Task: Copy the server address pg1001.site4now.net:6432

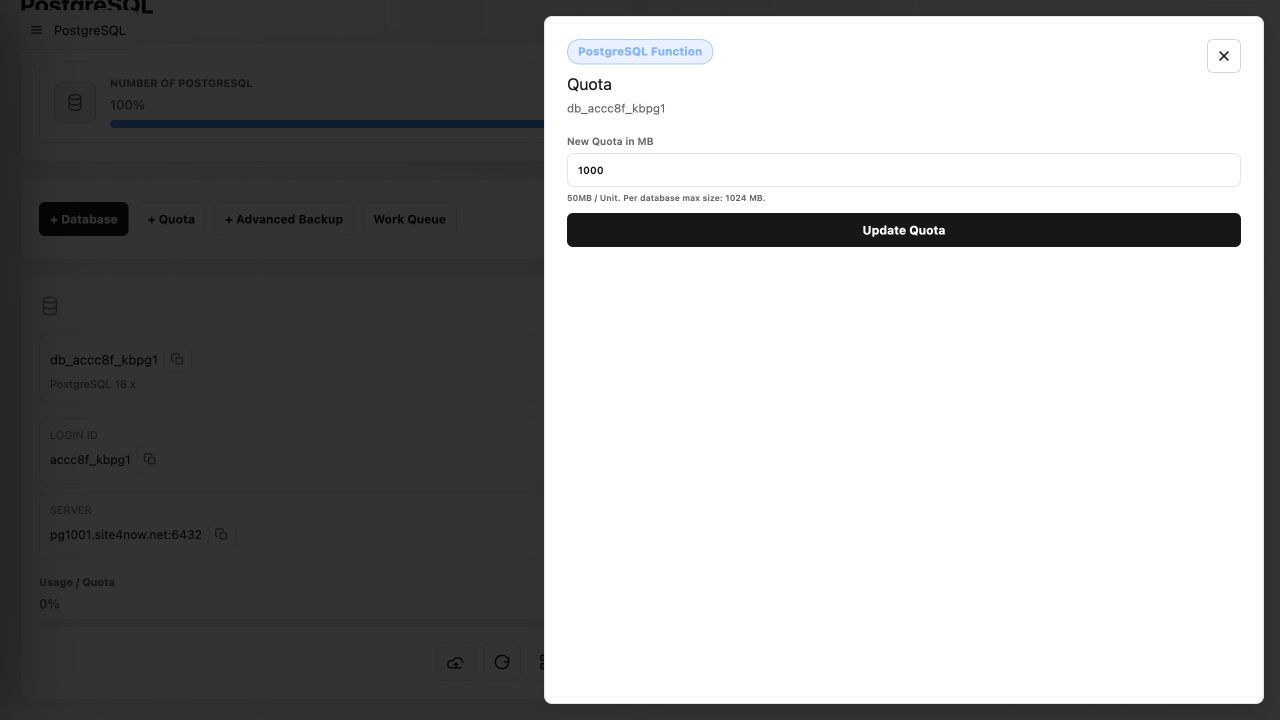Action: (x=222, y=534)
